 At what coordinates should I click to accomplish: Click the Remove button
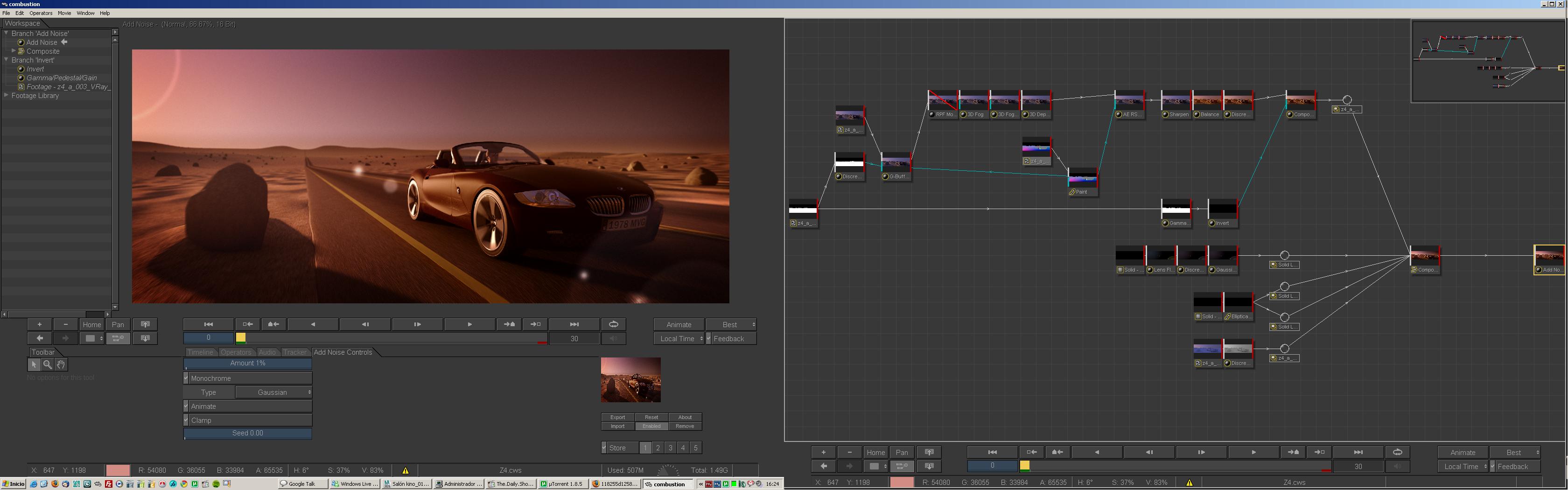(x=685, y=427)
